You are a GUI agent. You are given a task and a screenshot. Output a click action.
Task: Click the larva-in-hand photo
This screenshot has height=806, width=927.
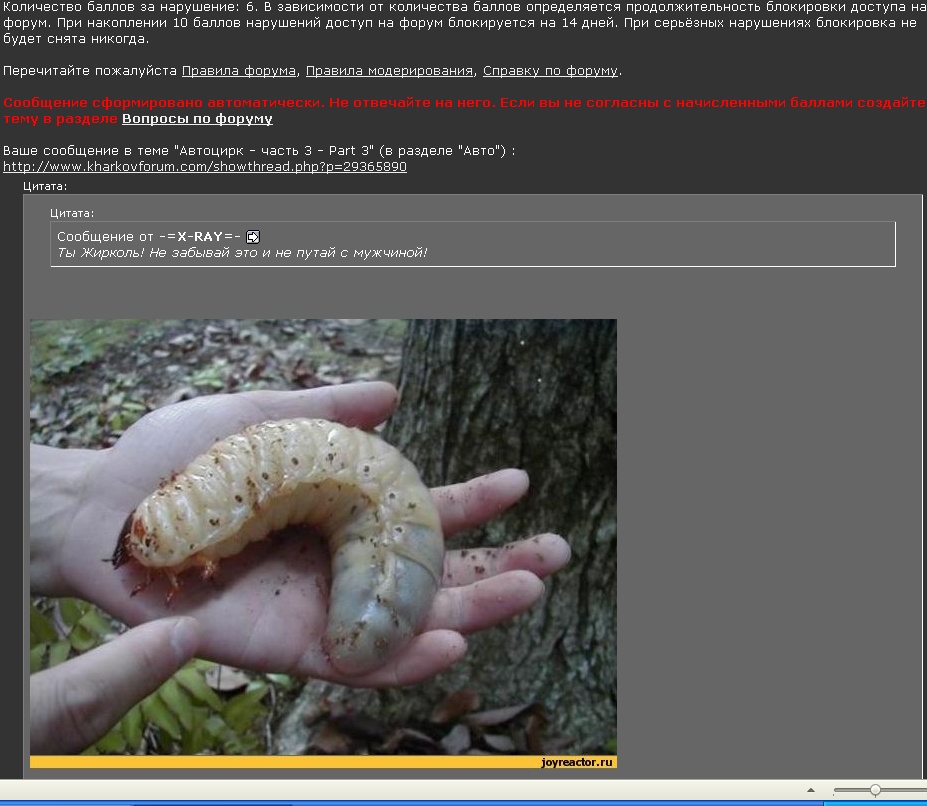(x=323, y=543)
